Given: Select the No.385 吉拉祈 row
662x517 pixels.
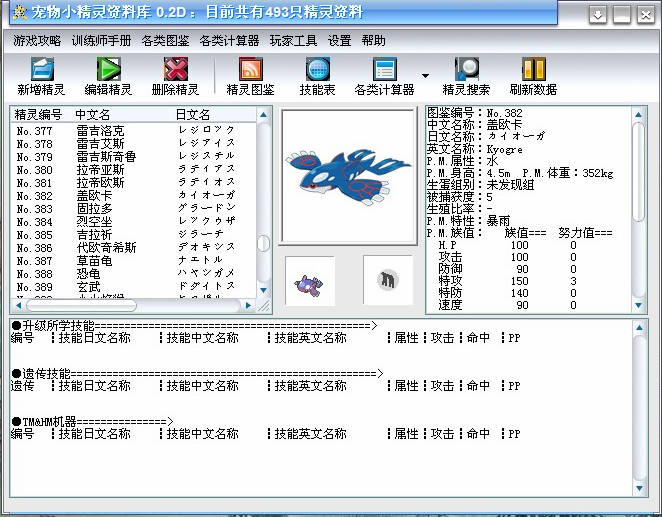Looking at the screenshot, I should [133, 235].
